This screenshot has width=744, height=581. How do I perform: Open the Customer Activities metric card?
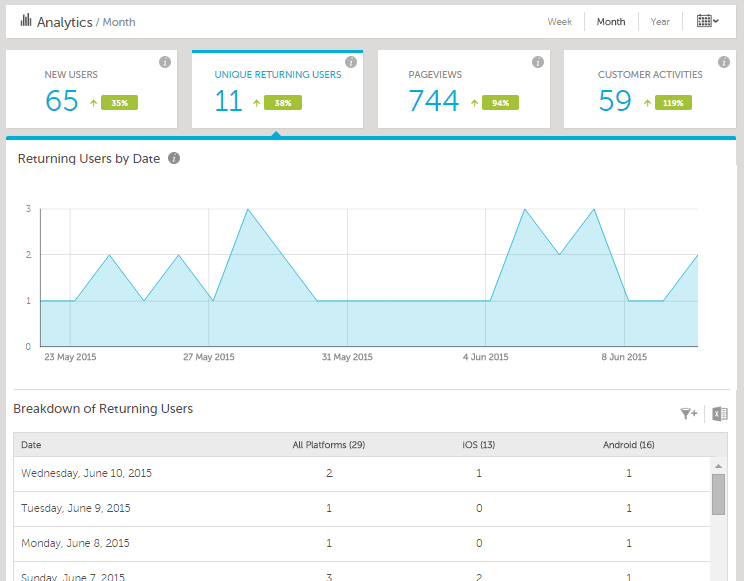pos(650,90)
